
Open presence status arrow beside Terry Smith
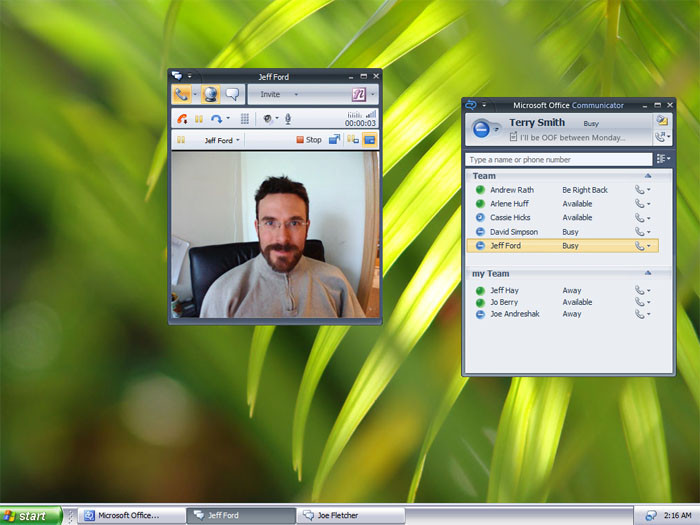pos(496,129)
